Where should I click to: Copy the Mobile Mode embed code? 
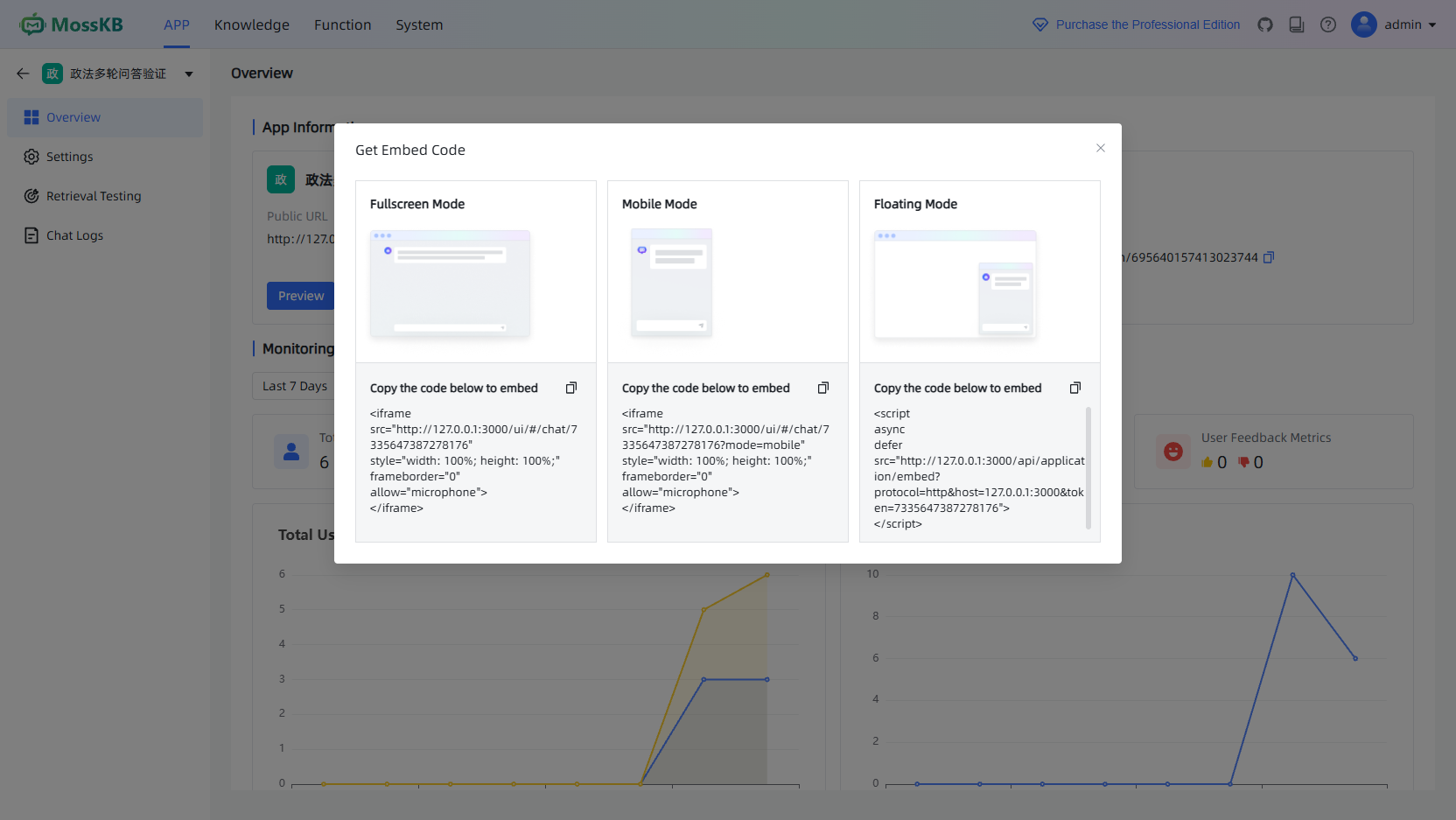point(823,388)
